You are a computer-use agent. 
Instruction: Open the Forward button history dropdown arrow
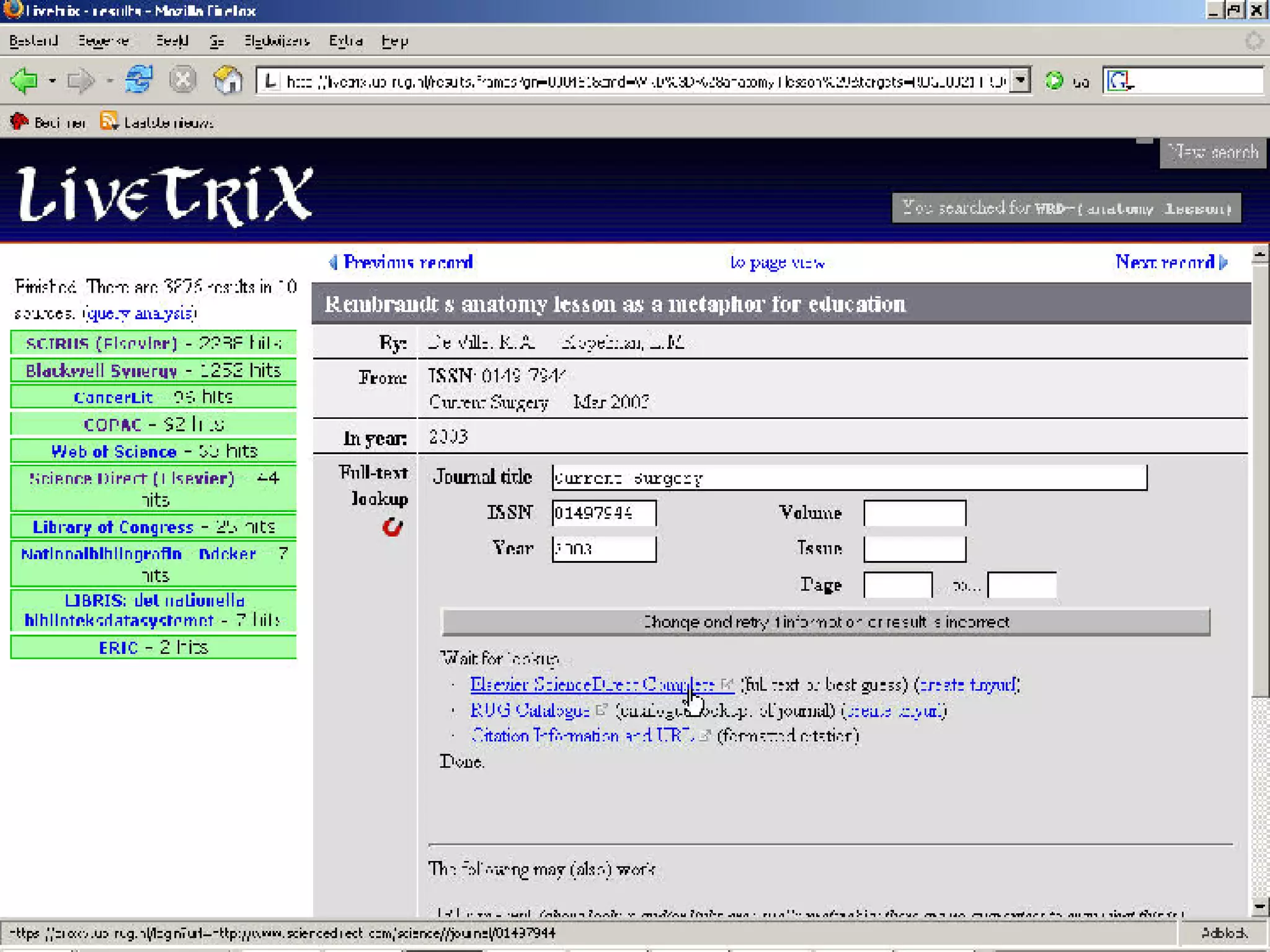point(109,81)
